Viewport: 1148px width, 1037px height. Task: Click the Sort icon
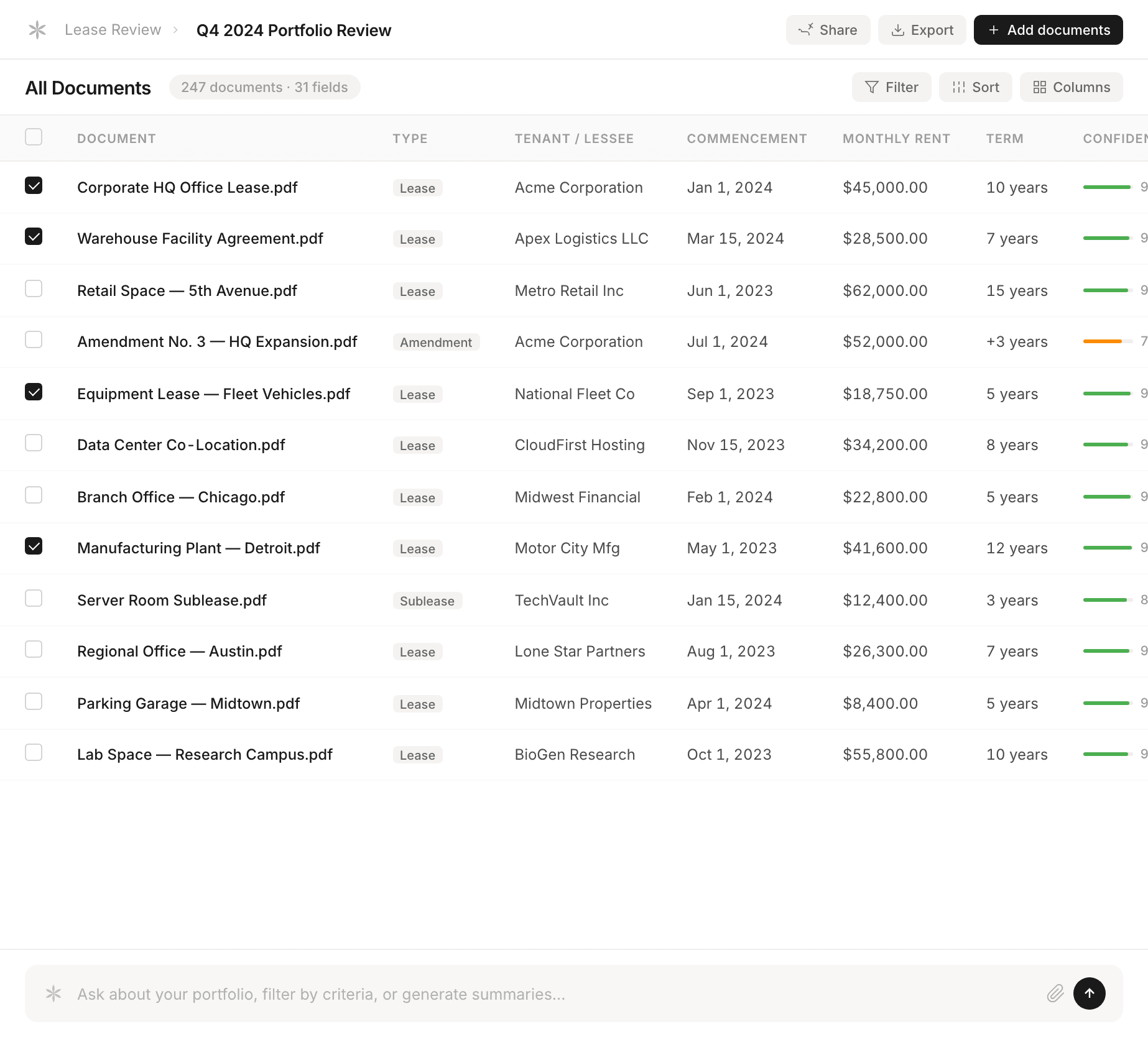point(958,87)
